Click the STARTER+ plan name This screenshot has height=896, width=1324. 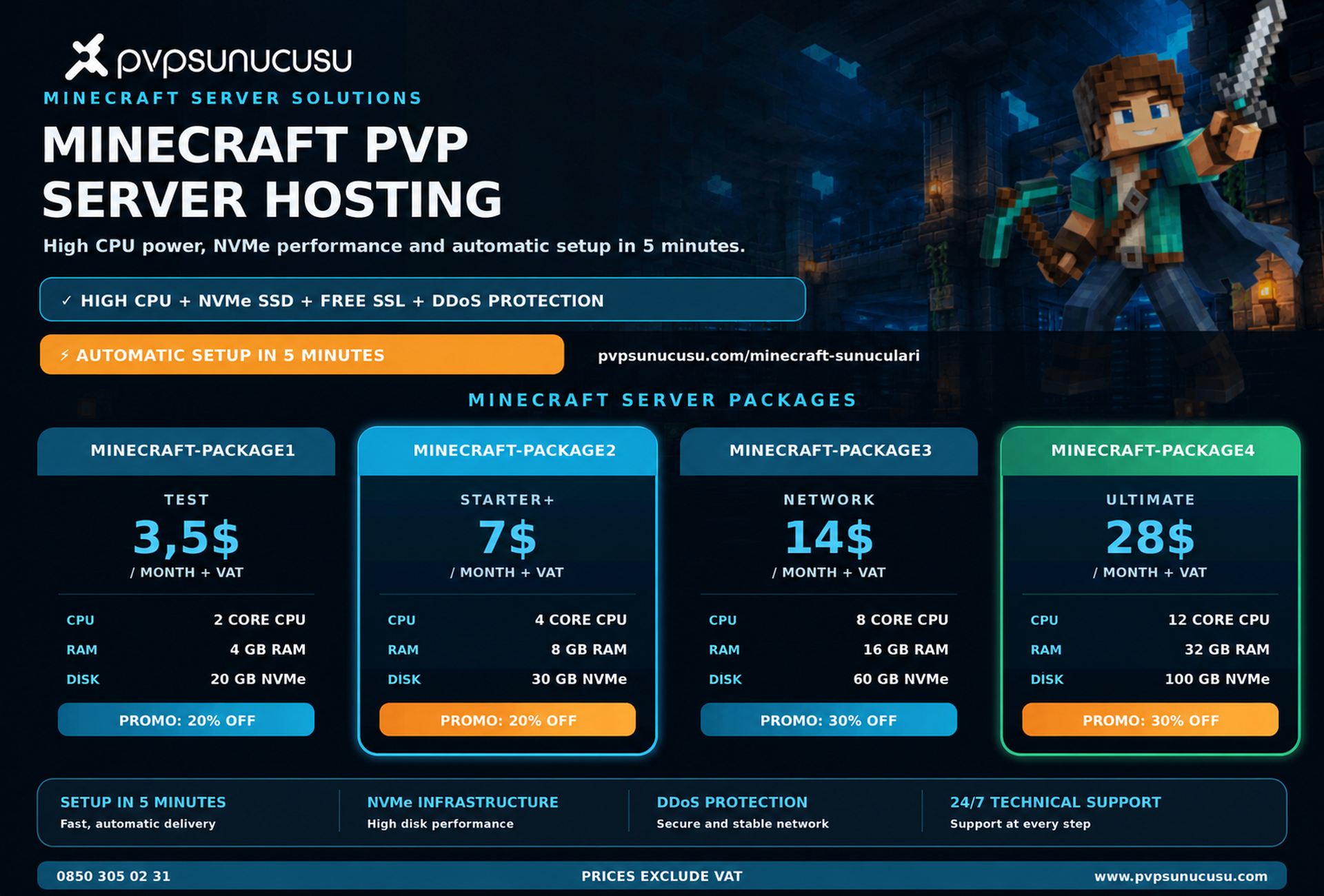point(508,500)
